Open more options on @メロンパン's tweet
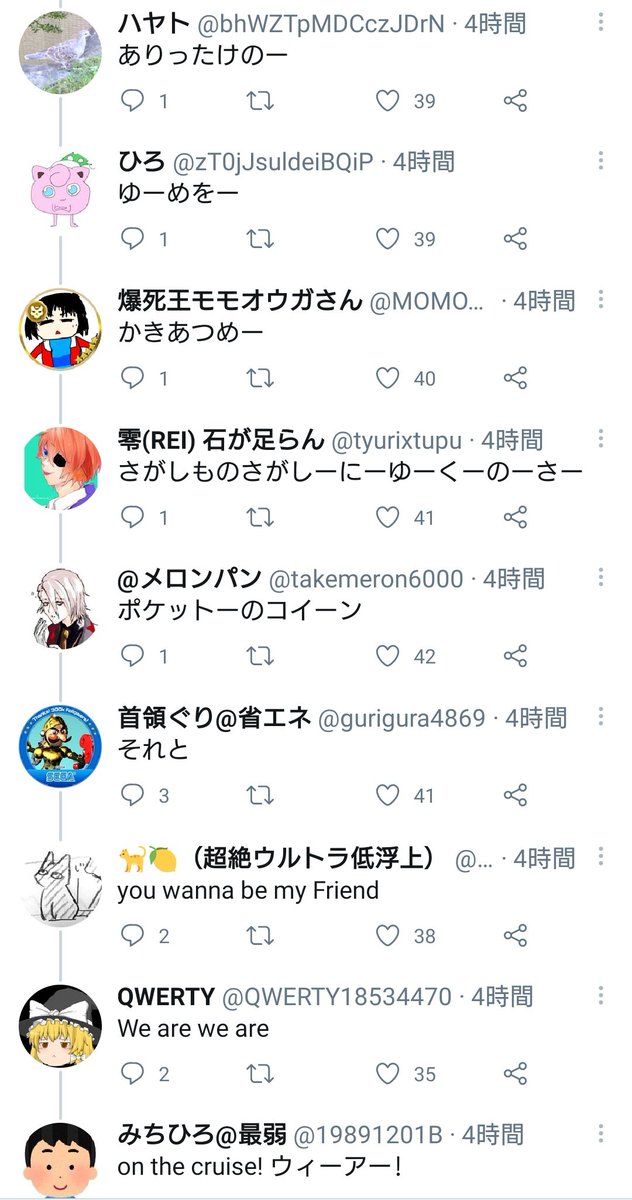632x1200 pixels. pos(600,578)
